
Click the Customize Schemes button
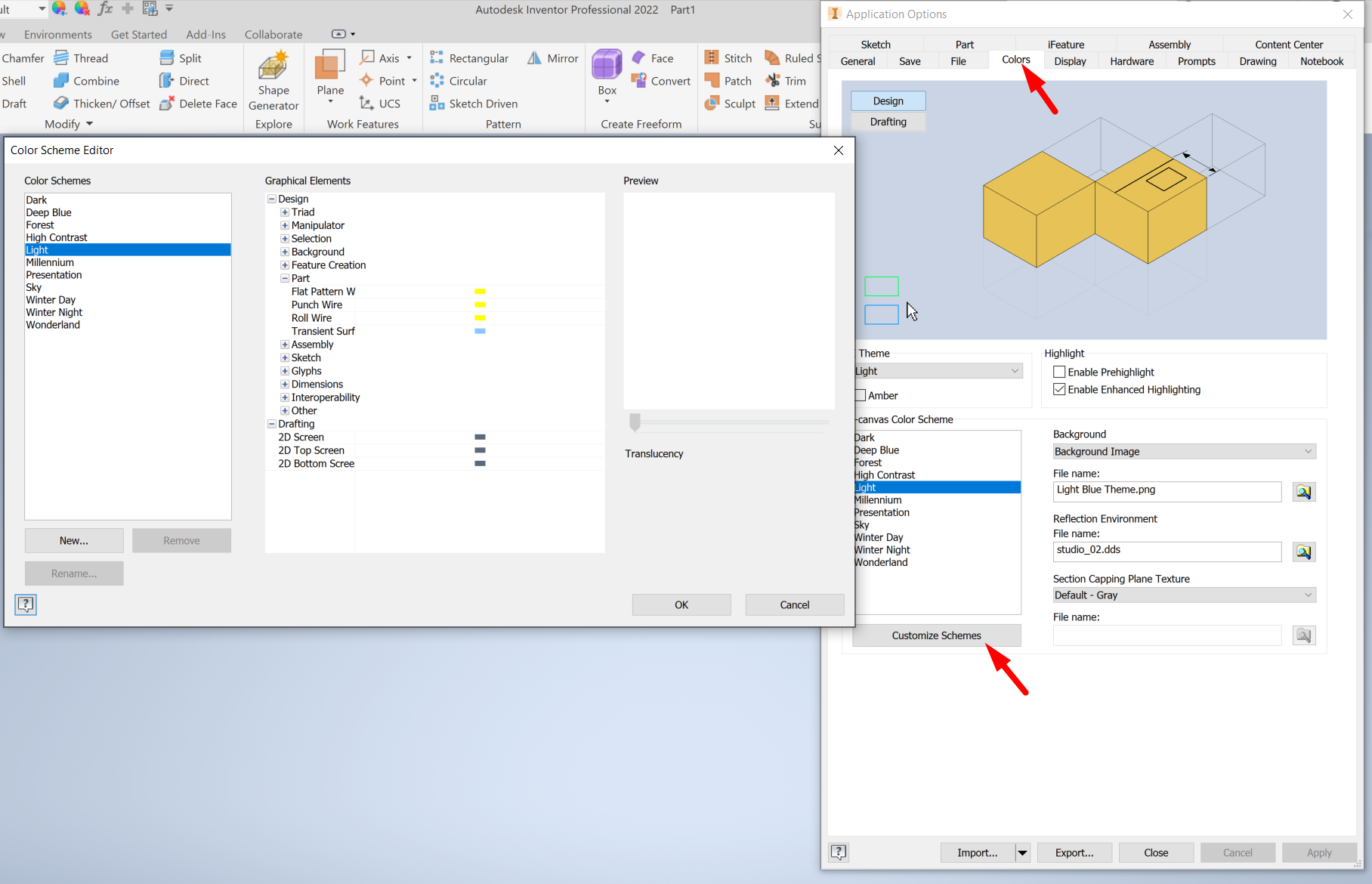click(x=936, y=635)
